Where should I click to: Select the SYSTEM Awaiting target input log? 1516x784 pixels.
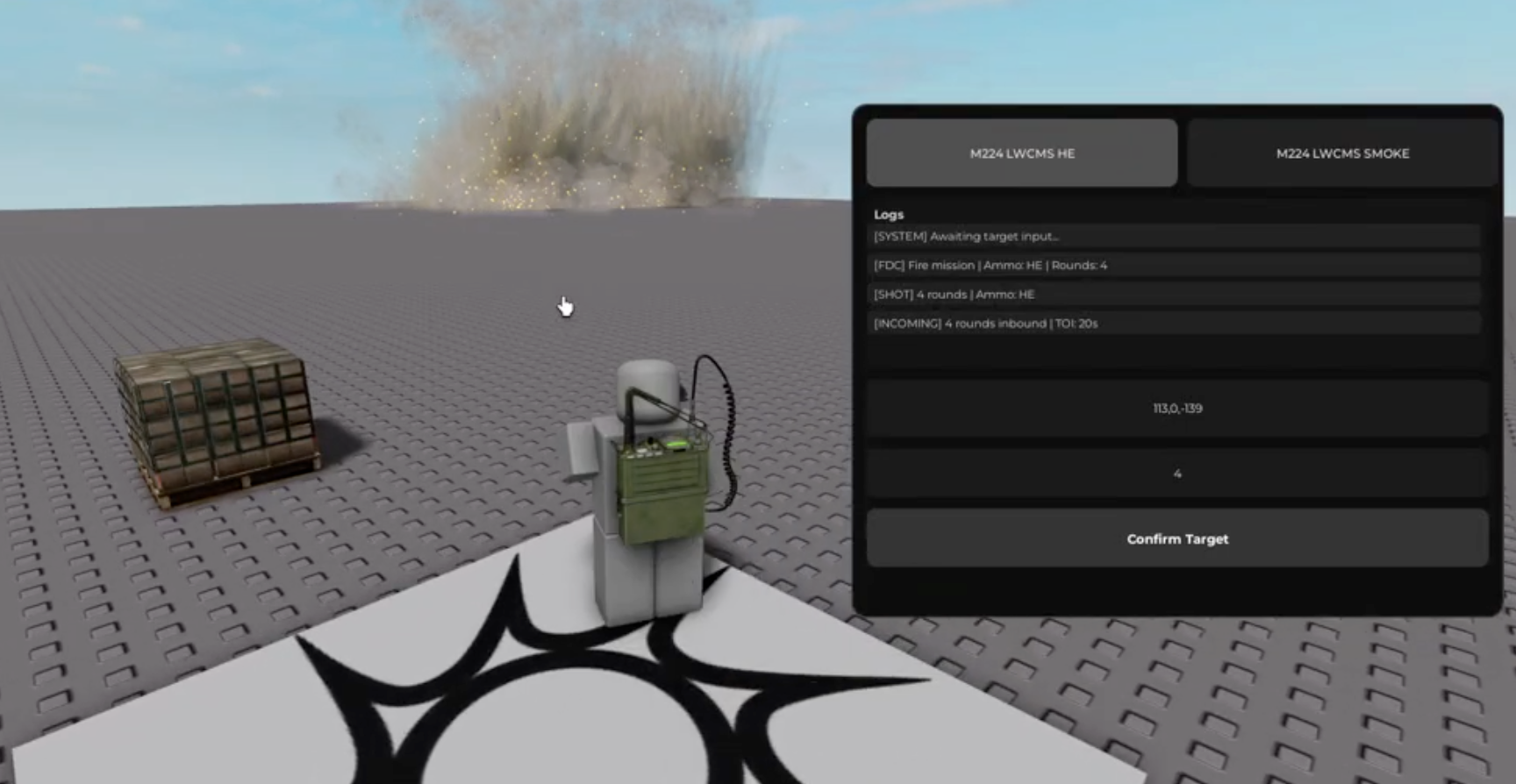pos(1174,236)
